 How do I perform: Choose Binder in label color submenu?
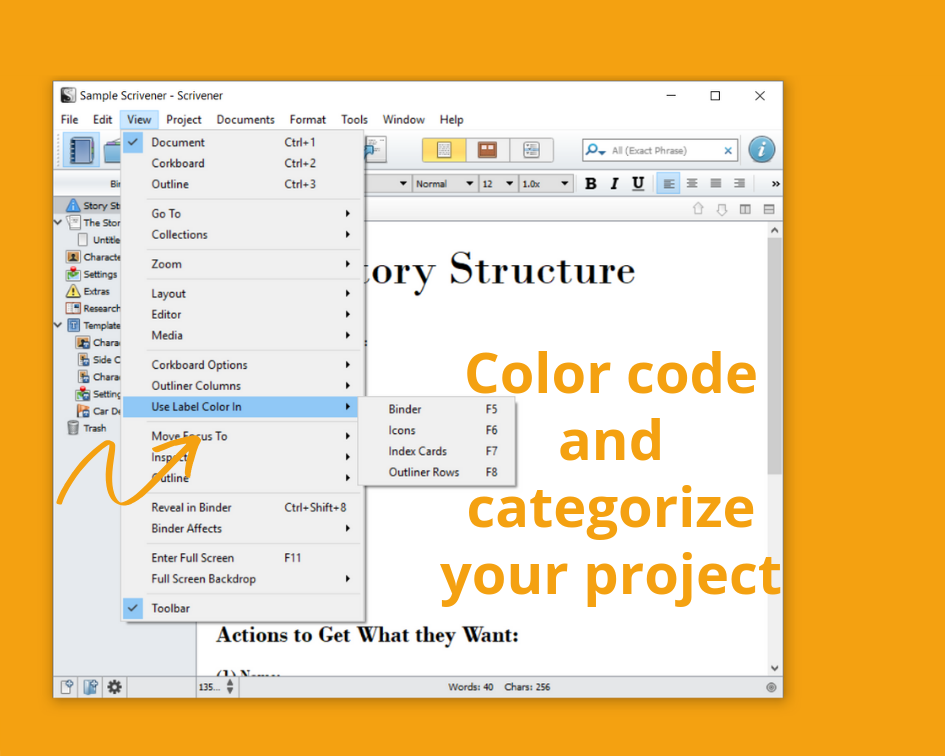pyautogui.click(x=437, y=409)
